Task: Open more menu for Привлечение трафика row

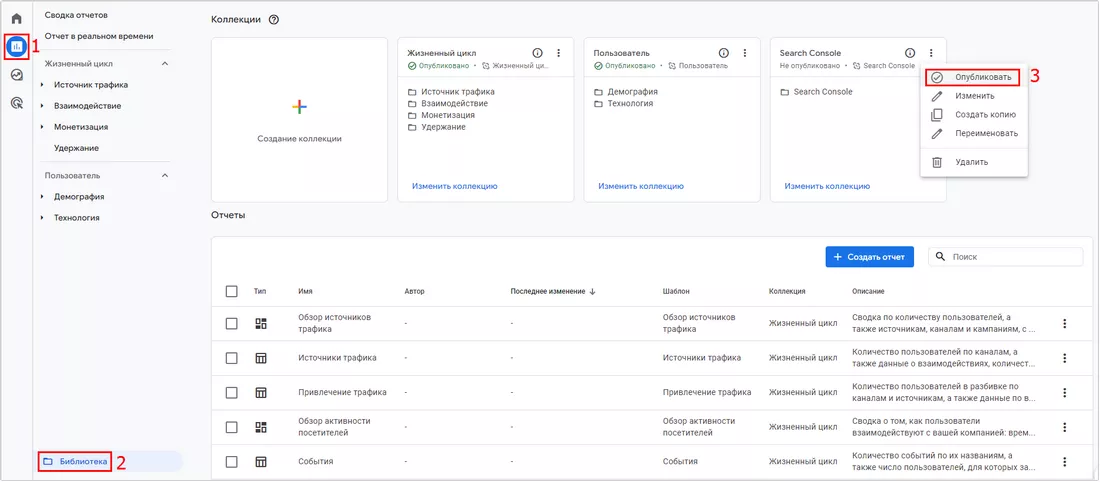Action: [1064, 392]
